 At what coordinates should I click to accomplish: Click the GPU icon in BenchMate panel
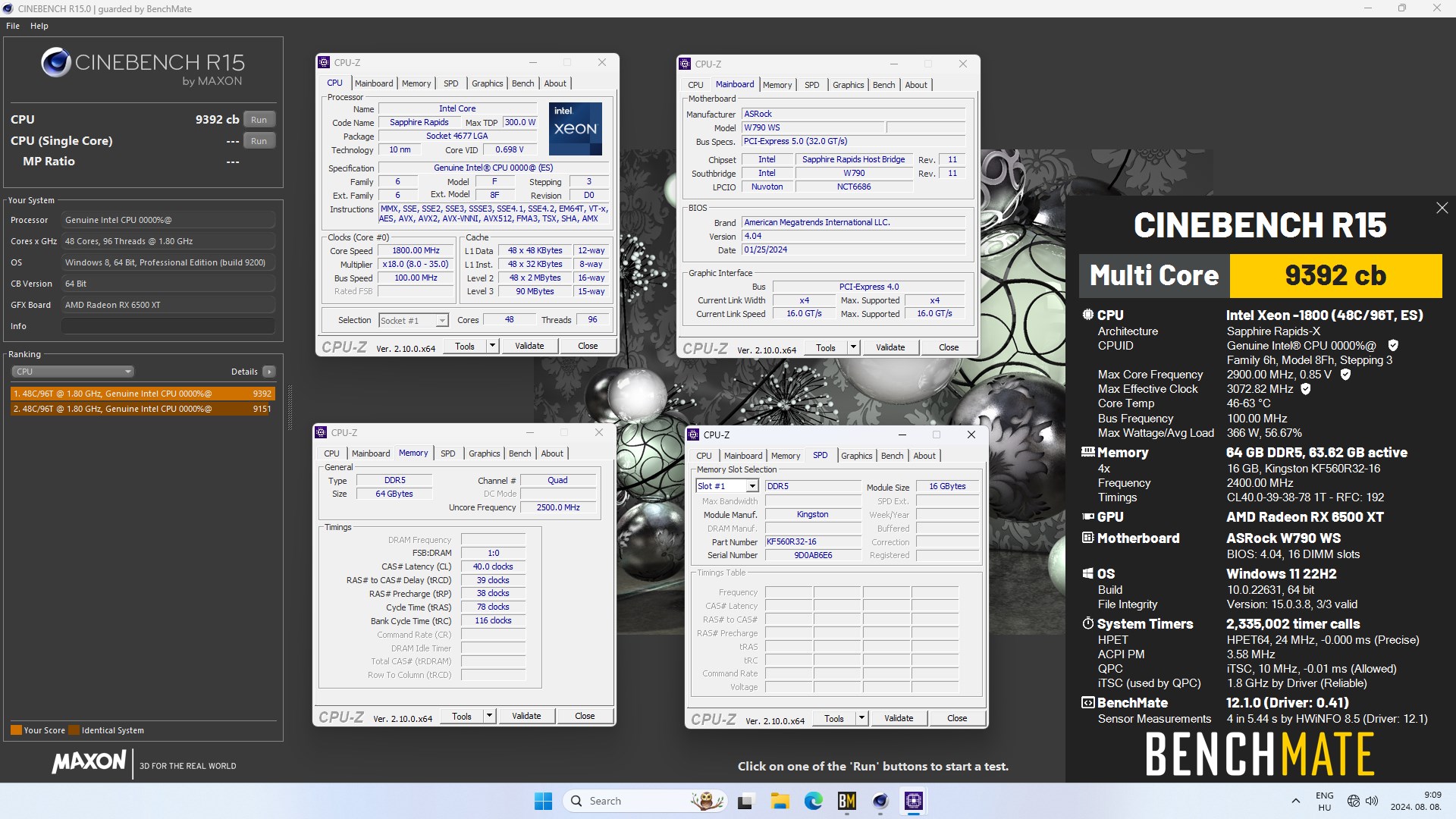1087,516
